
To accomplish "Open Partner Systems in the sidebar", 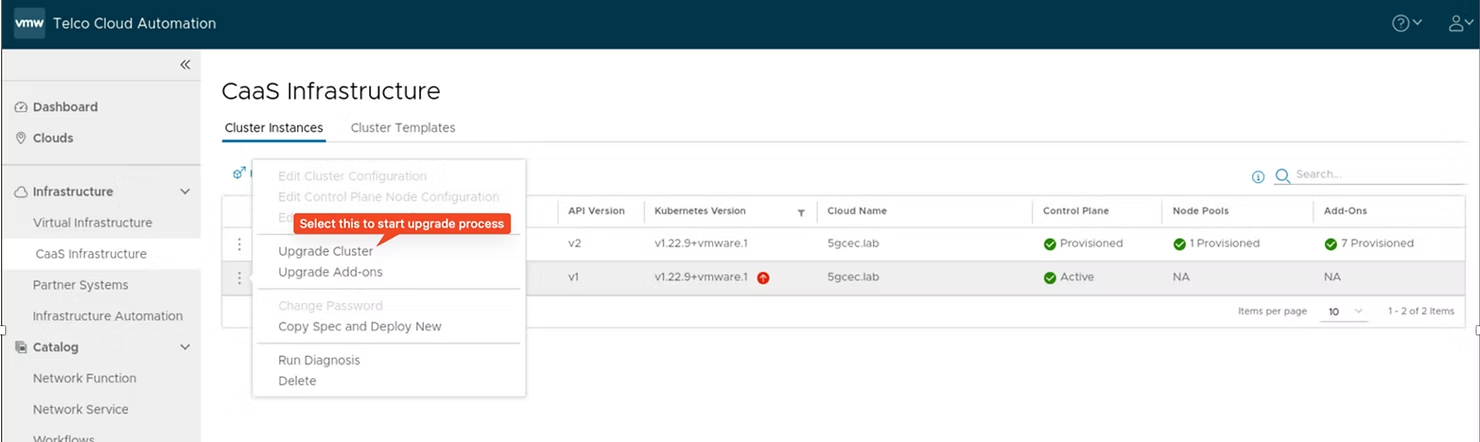I will click(x=80, y=285).
